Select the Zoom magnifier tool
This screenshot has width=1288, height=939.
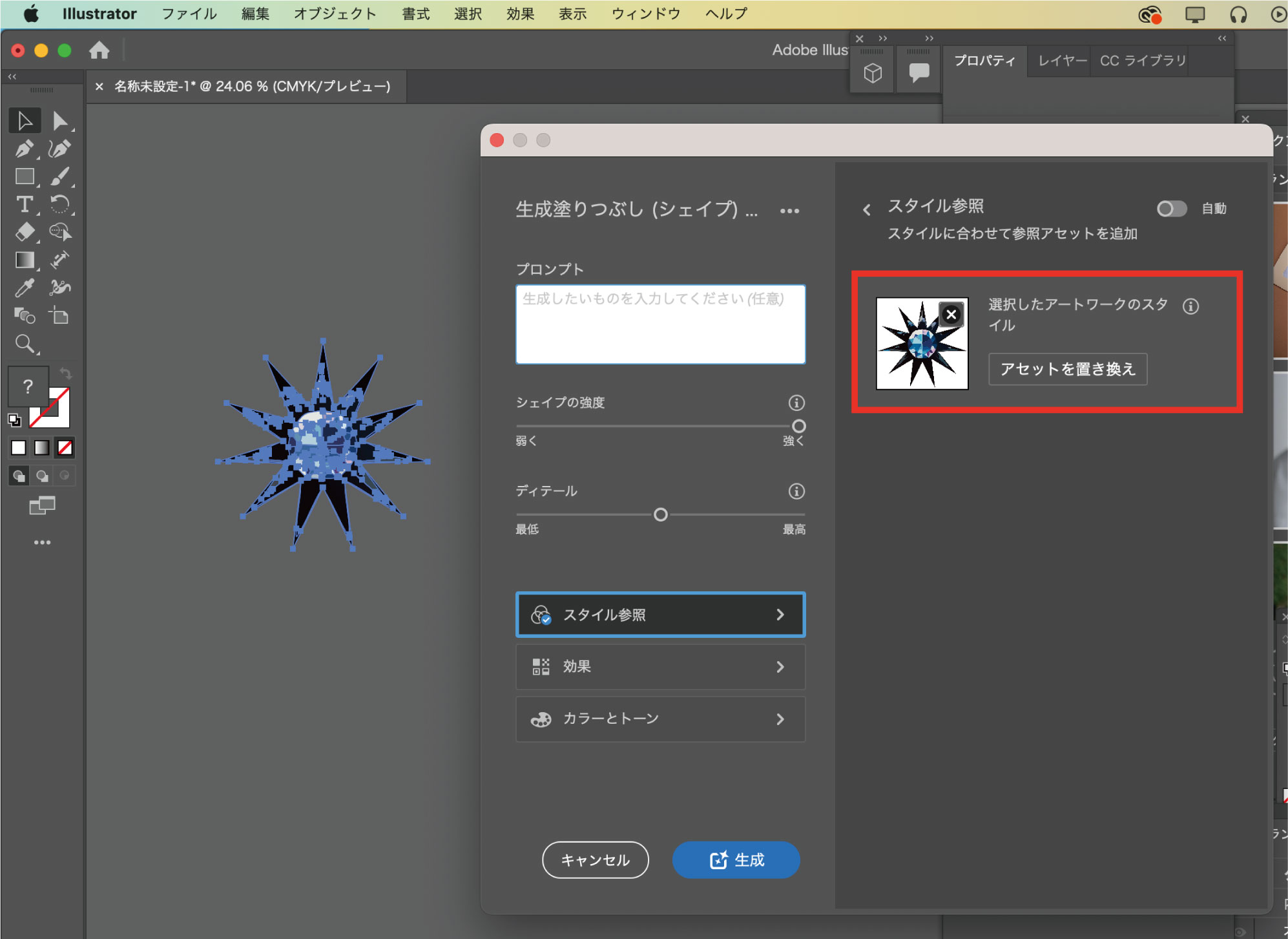pyautogui.click(x=25, y=343)
